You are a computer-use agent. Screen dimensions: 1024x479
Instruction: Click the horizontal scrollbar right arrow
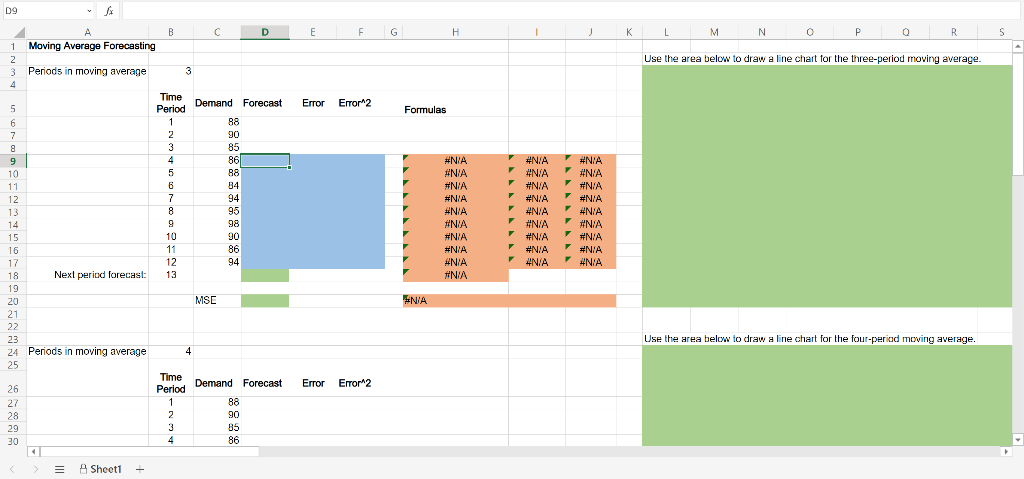pyautogui.click(x=1005, y=452)
